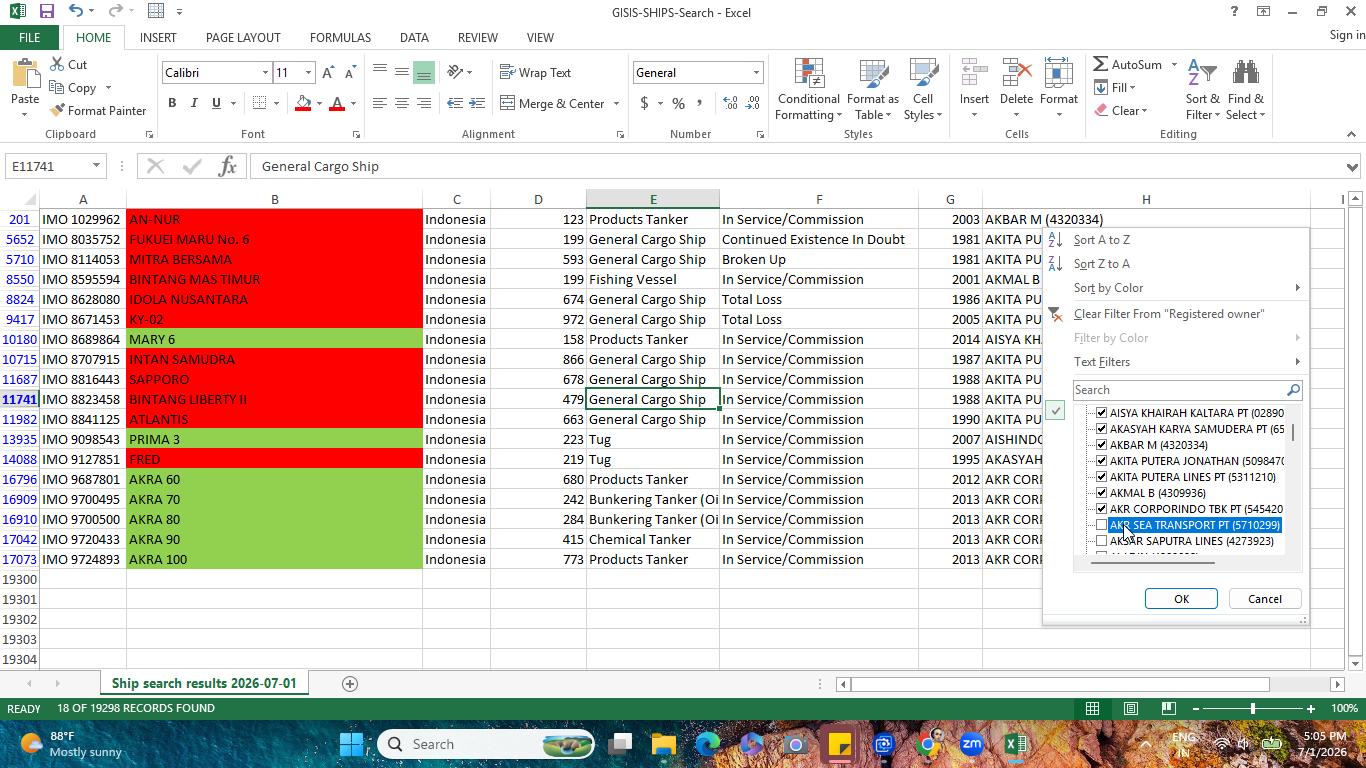This screenshot has height=768, width=1366.
Task: Switch to the DATA ribbon tab
Action: pyautogui.click(x=414, y=37)
